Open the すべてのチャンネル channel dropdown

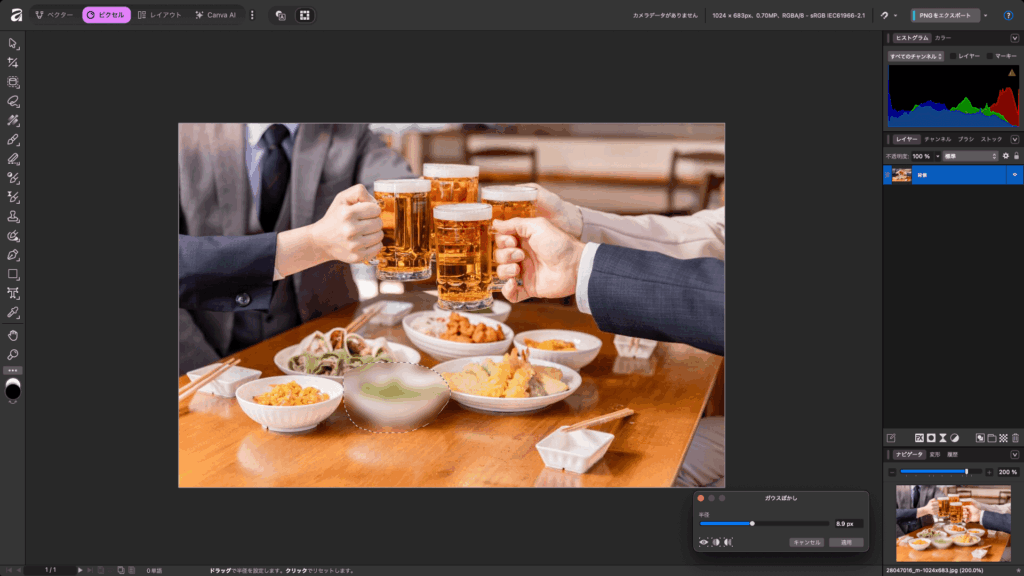point(915,56)
